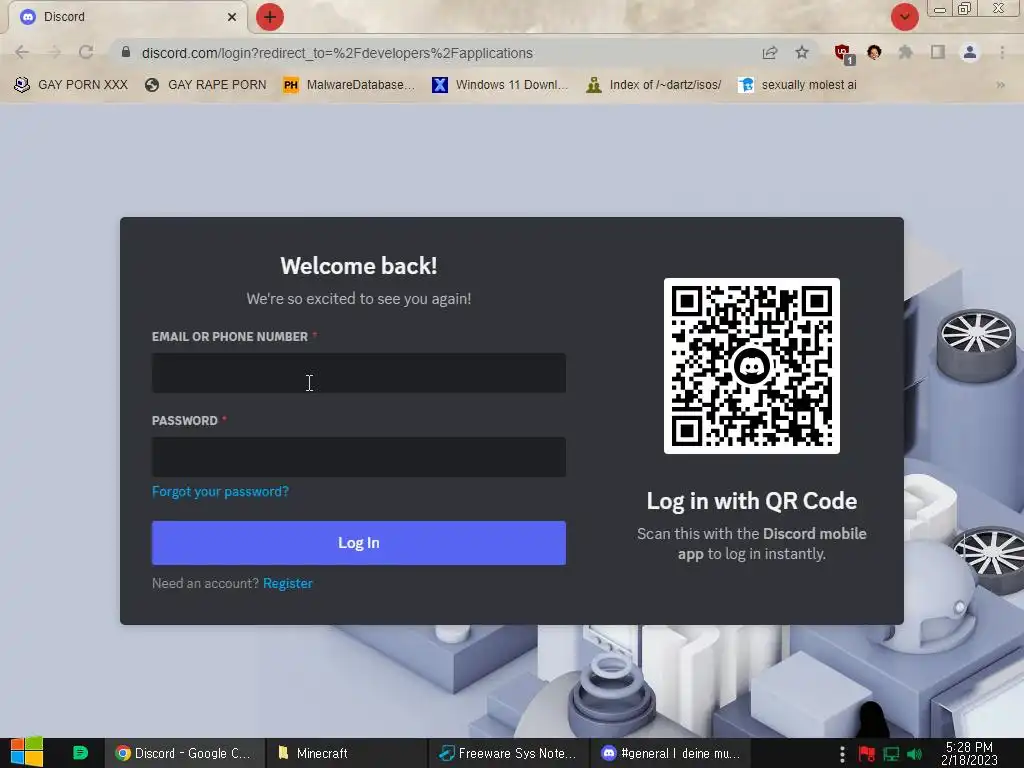Switch to the #general Discord taskbar item

pyautogui.click(x=670, y=753)
